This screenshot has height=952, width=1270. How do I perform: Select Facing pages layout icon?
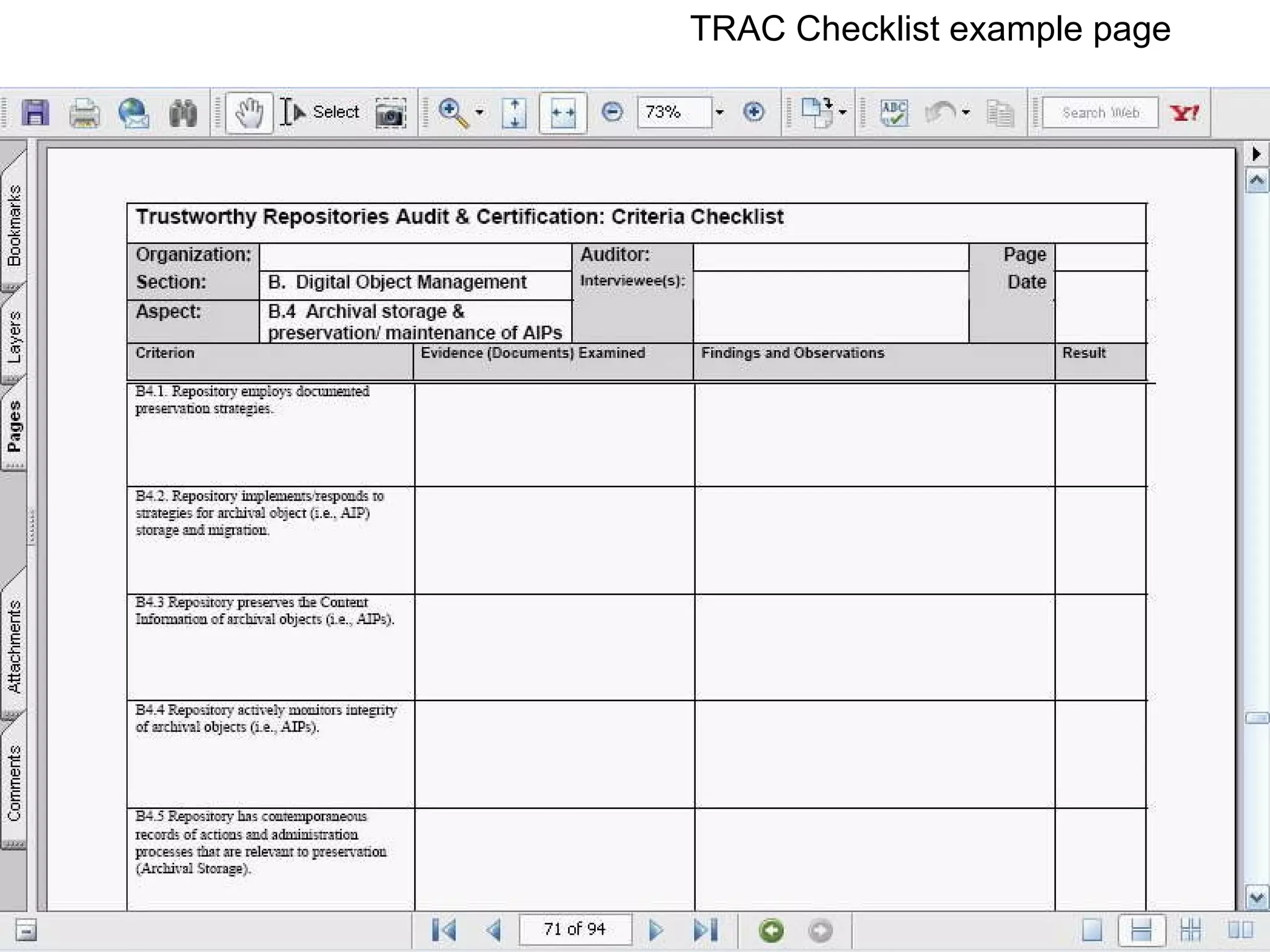point(1240,930)
